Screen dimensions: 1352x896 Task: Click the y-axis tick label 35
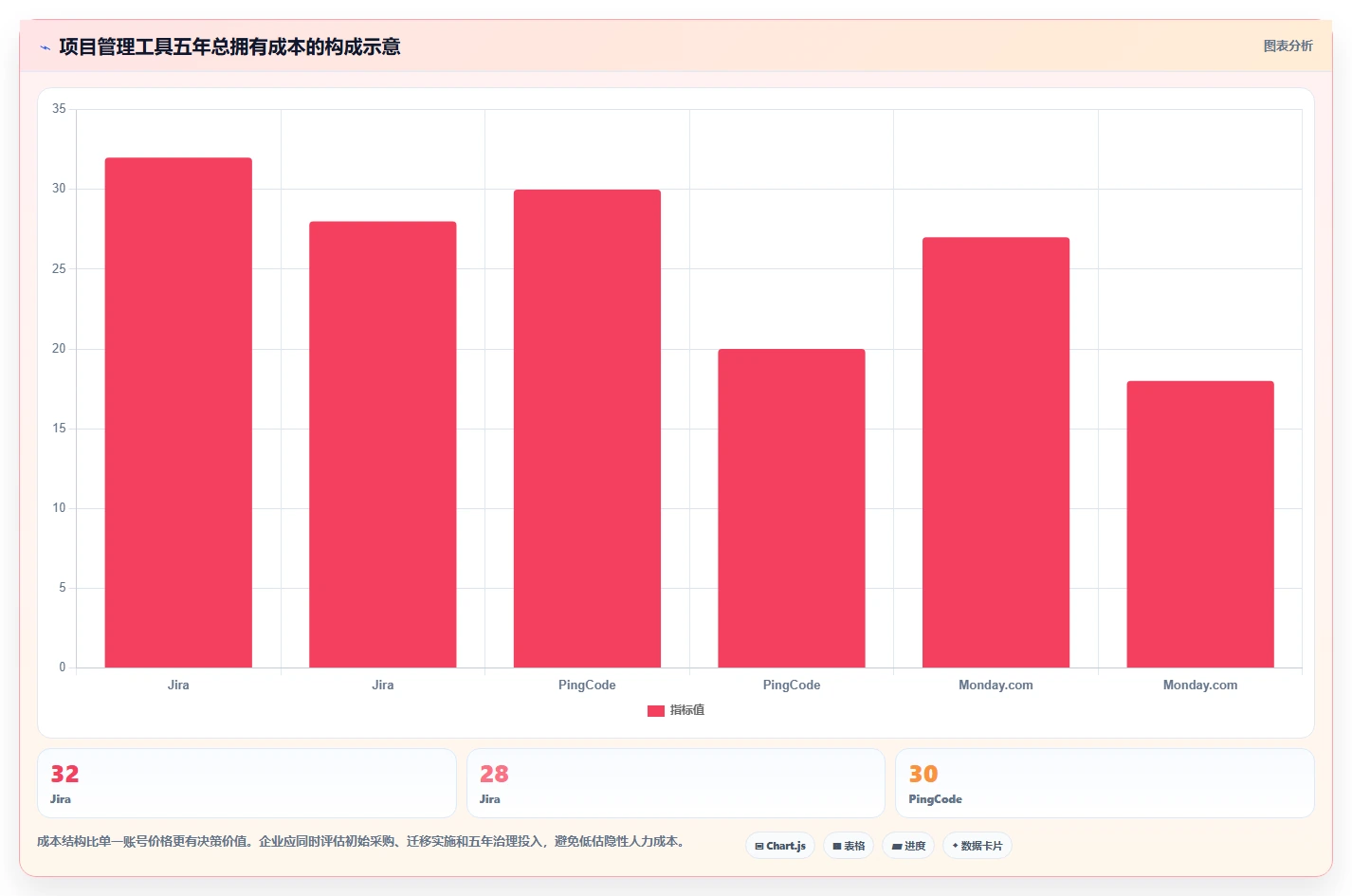click(x=59, y=109)
